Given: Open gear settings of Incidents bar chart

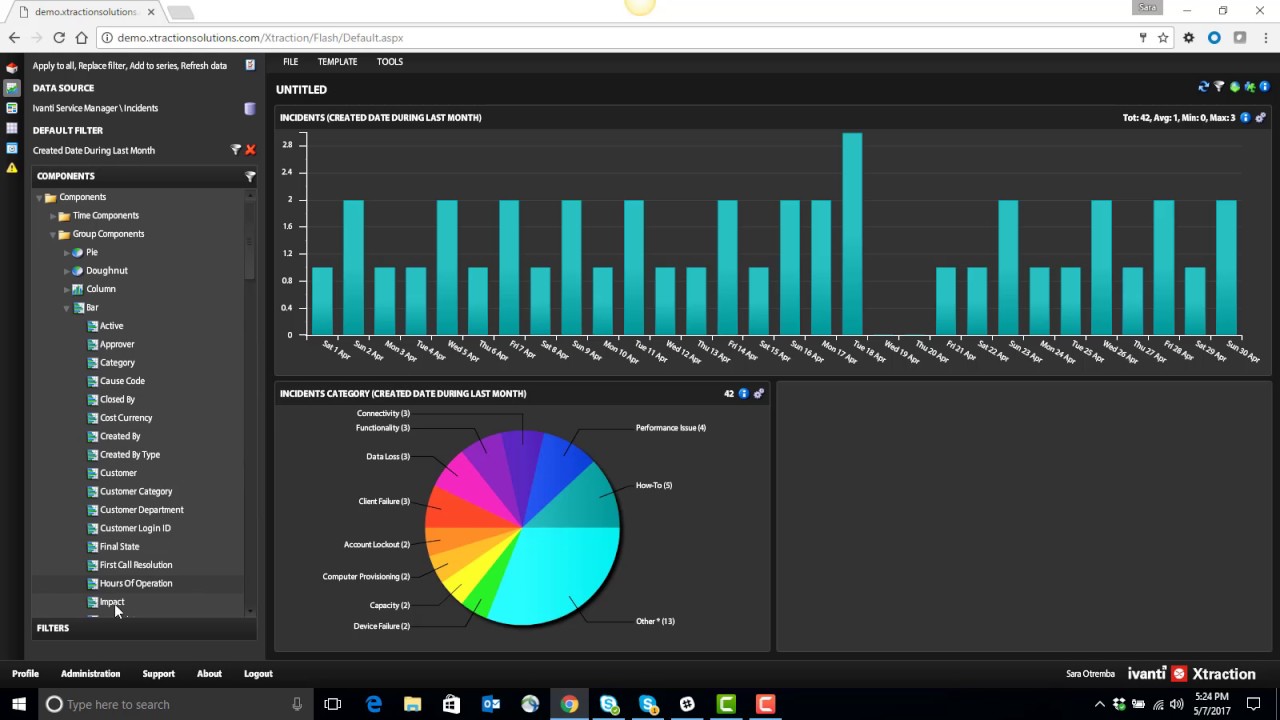Looking at the screenshot, I should (x=1260, y=118).
